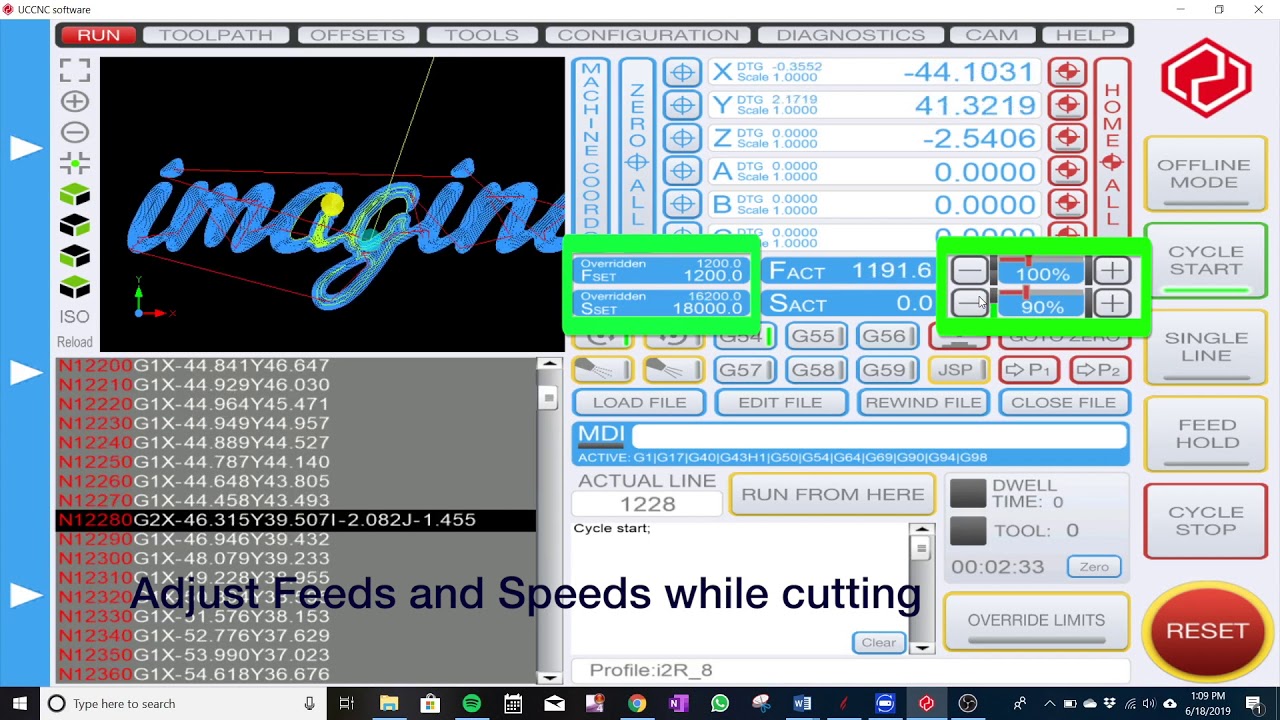1280x720 pixels.
Task: Home the X axis
Action: coord(1067,72)
